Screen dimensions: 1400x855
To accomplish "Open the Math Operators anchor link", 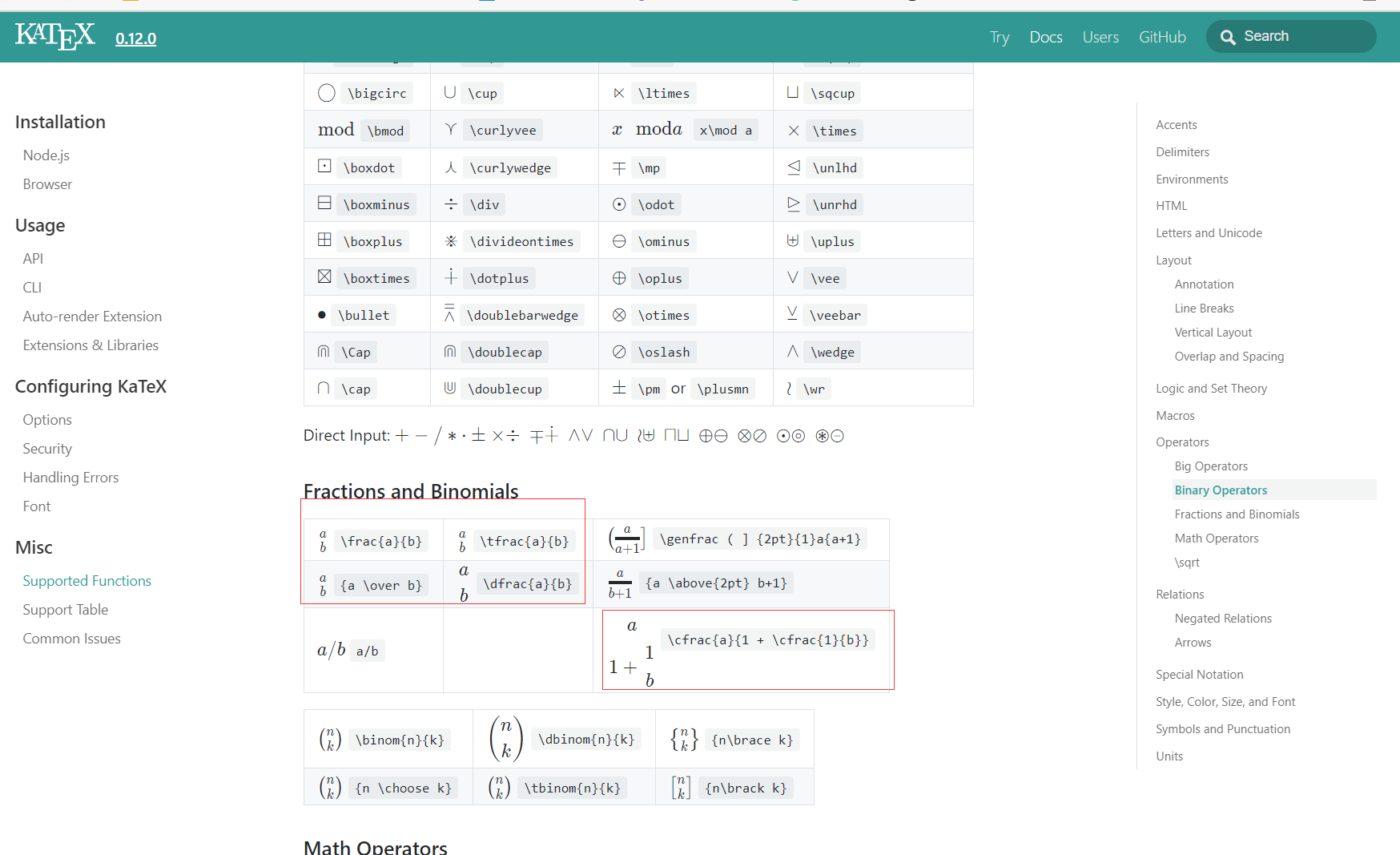I will (1216, 538).
